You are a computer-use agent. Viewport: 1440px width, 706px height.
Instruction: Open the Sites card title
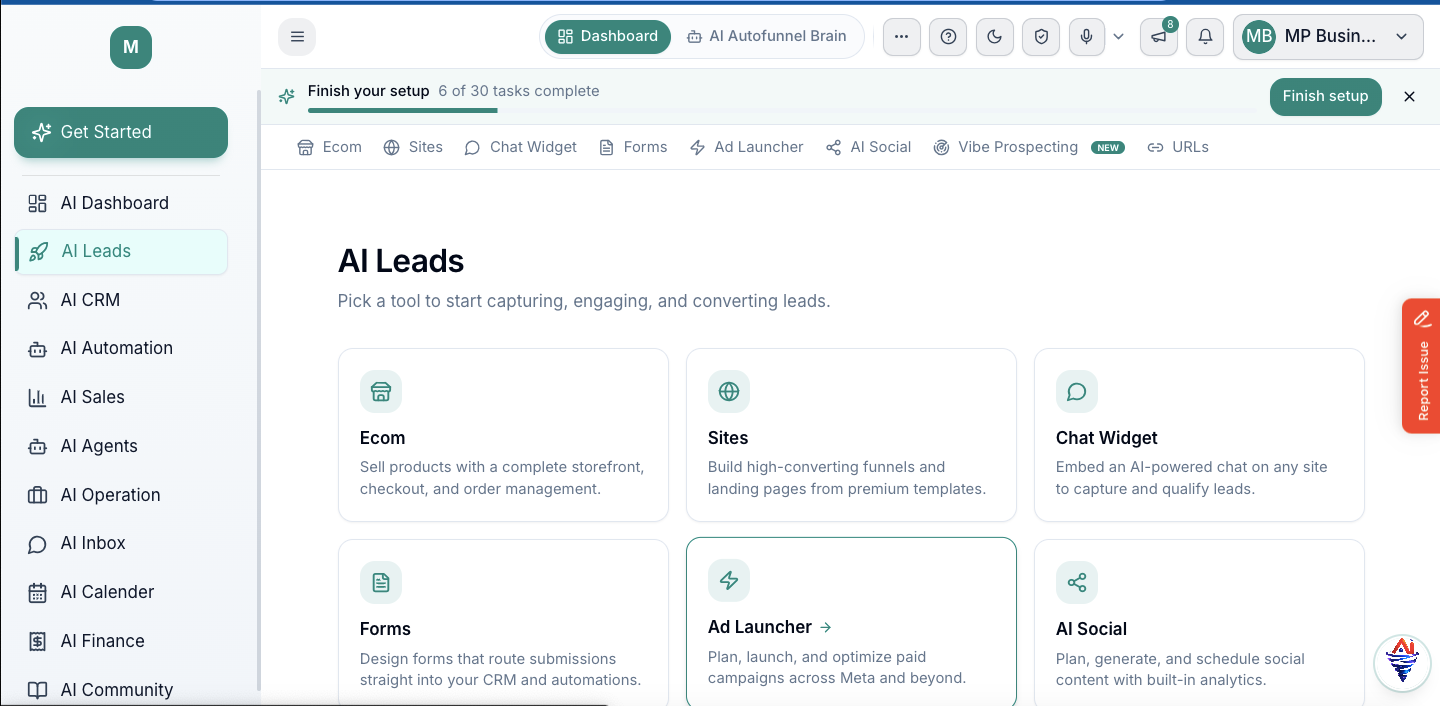coord(728,438)
